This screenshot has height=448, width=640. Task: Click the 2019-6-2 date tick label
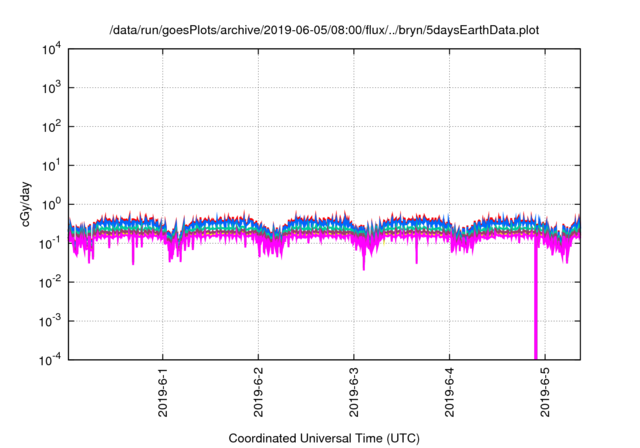258,392
